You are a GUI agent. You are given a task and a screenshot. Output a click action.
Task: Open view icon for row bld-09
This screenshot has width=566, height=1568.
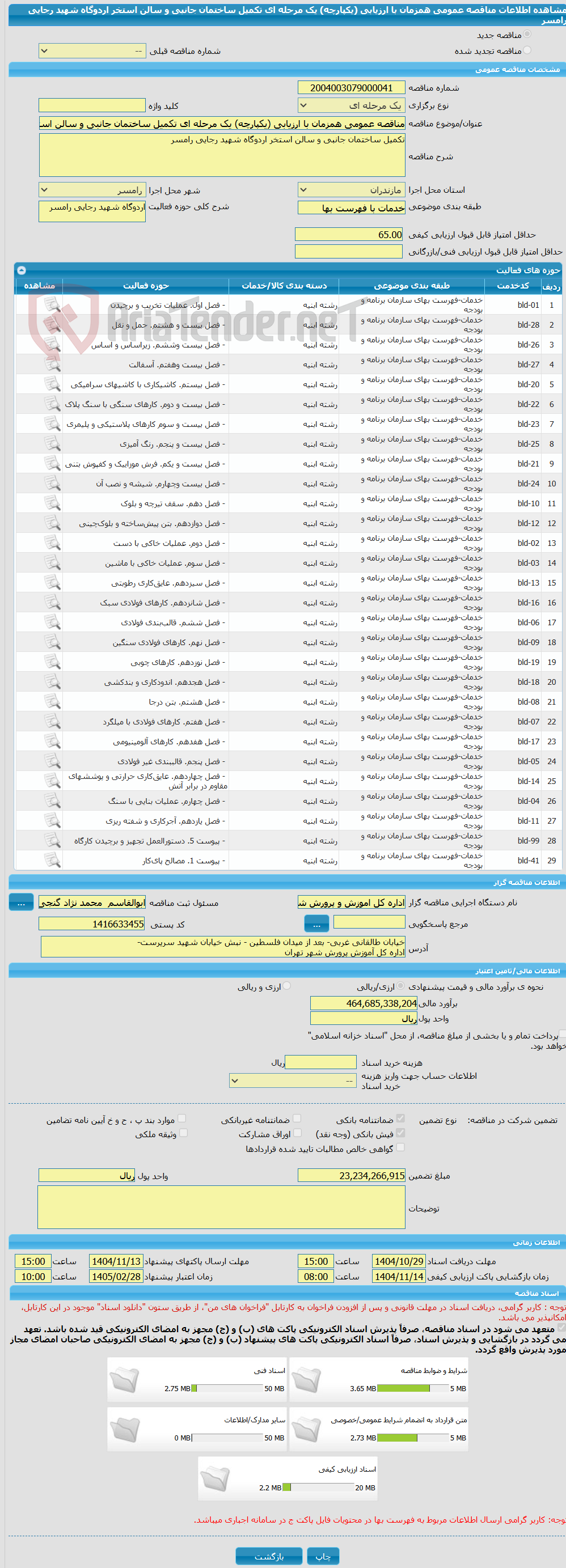point(52,642)
